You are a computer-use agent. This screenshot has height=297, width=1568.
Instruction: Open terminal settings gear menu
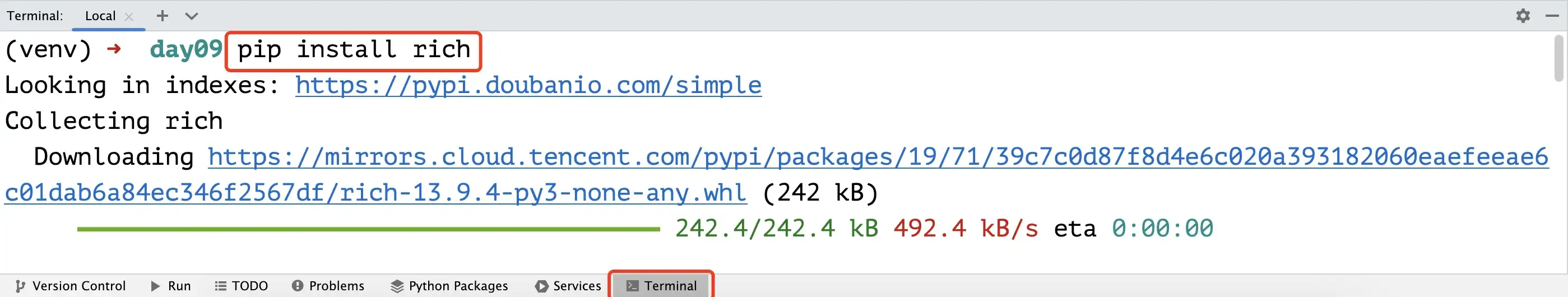[1523, 16]
